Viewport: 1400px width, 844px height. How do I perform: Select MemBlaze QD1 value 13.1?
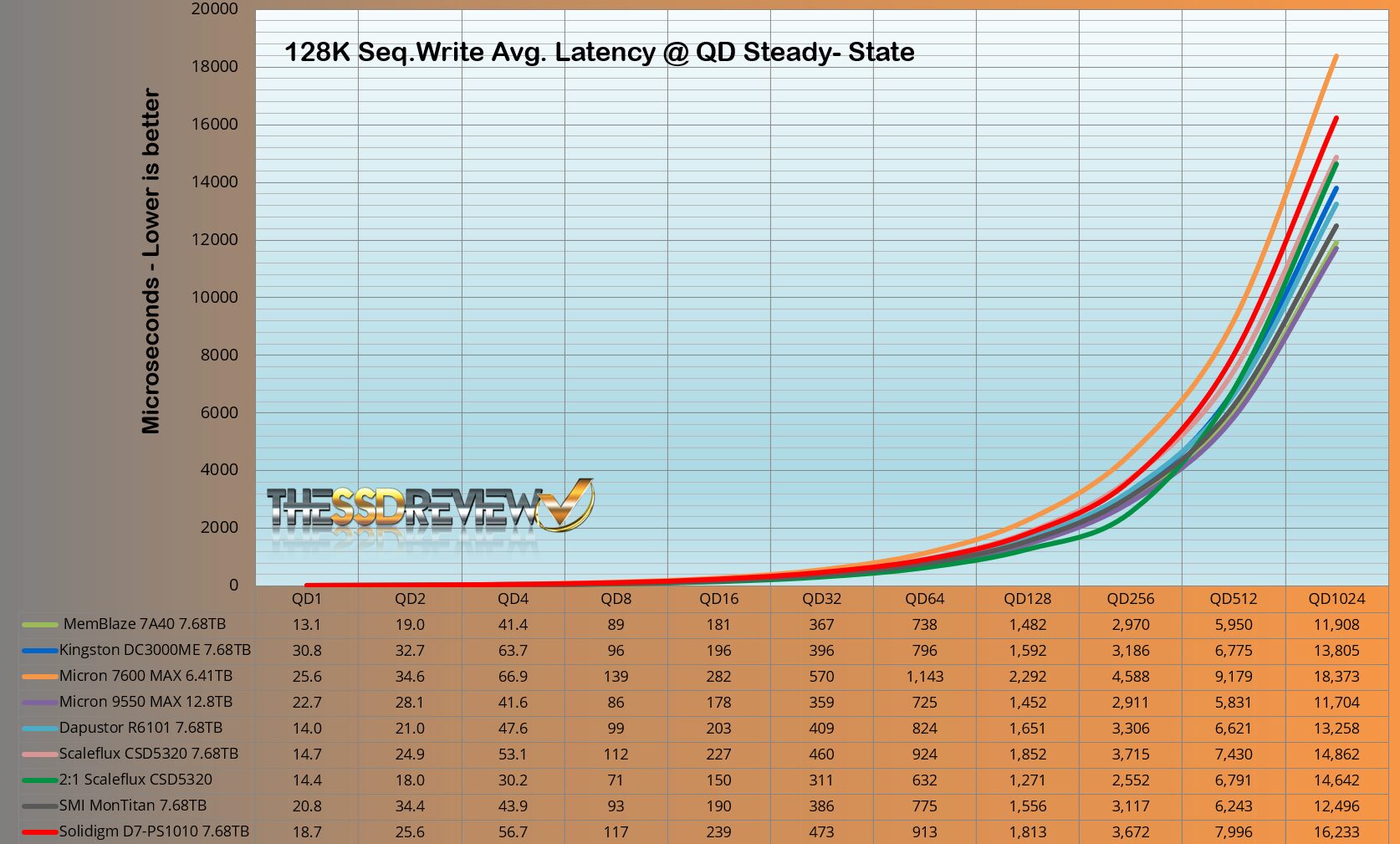click(307, 625)
